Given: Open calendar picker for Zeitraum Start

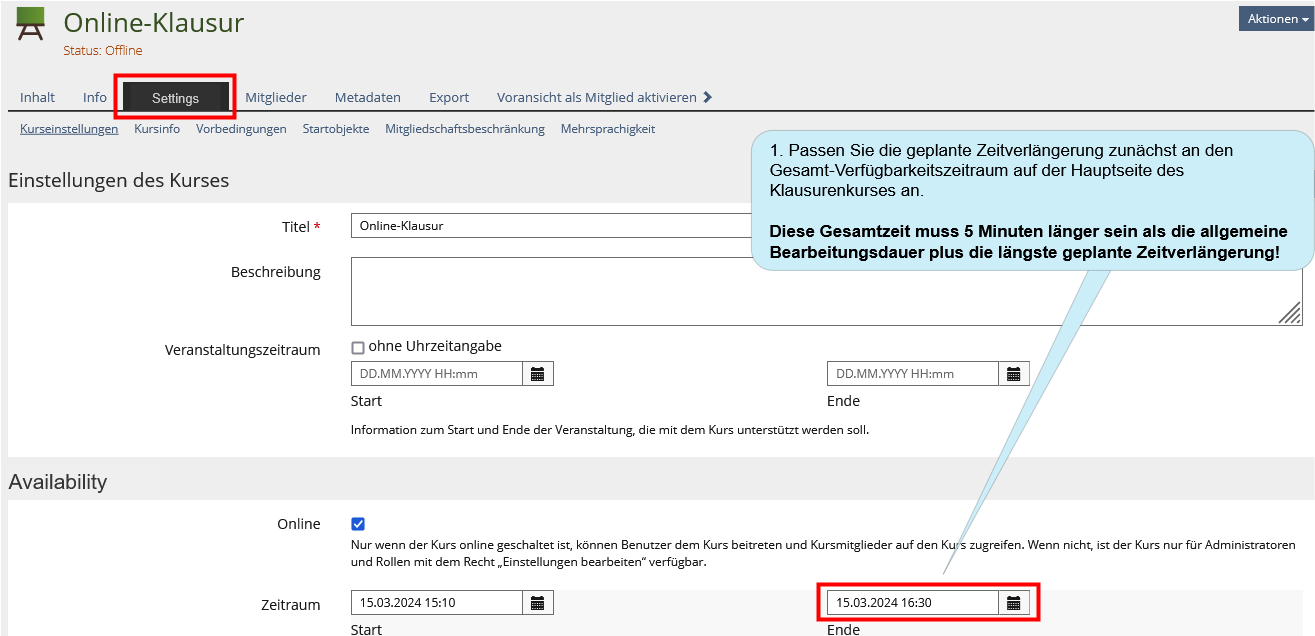Looking at the screenshot, I should click(x=538, y=603).
